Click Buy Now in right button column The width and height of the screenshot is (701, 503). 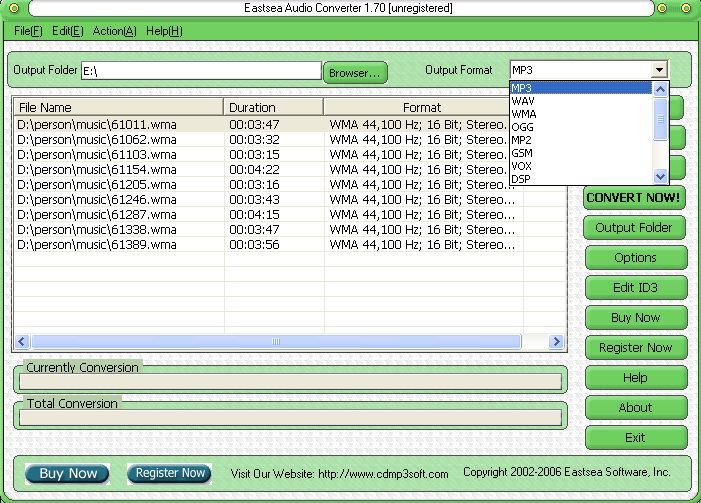(635, 317)
